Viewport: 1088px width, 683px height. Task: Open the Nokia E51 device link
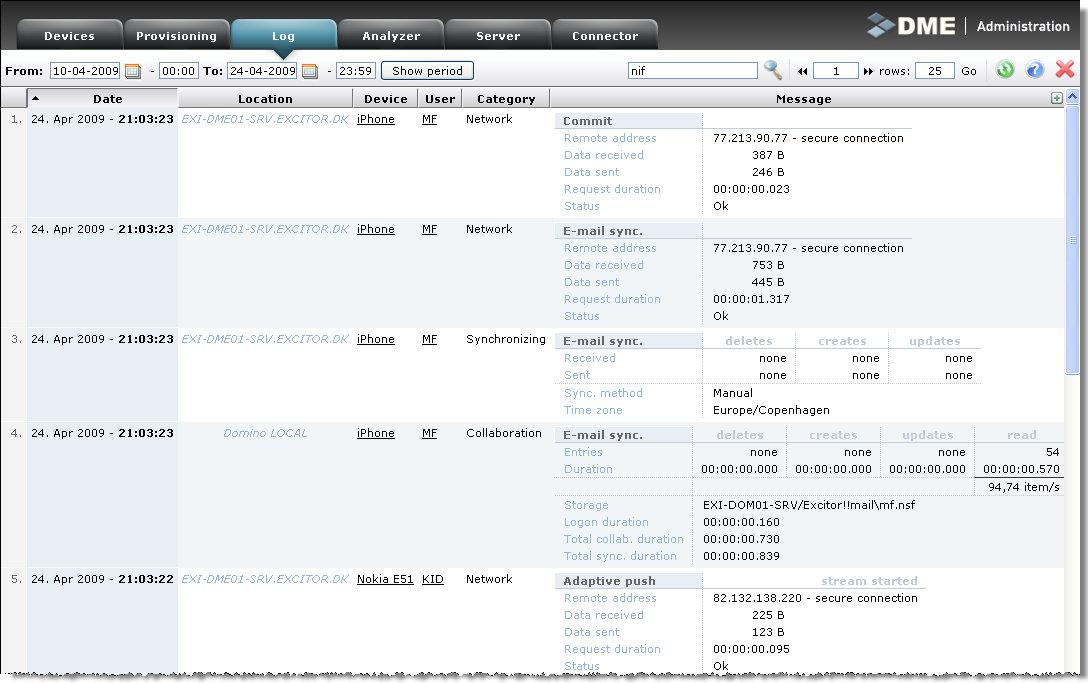coord(385,579)
